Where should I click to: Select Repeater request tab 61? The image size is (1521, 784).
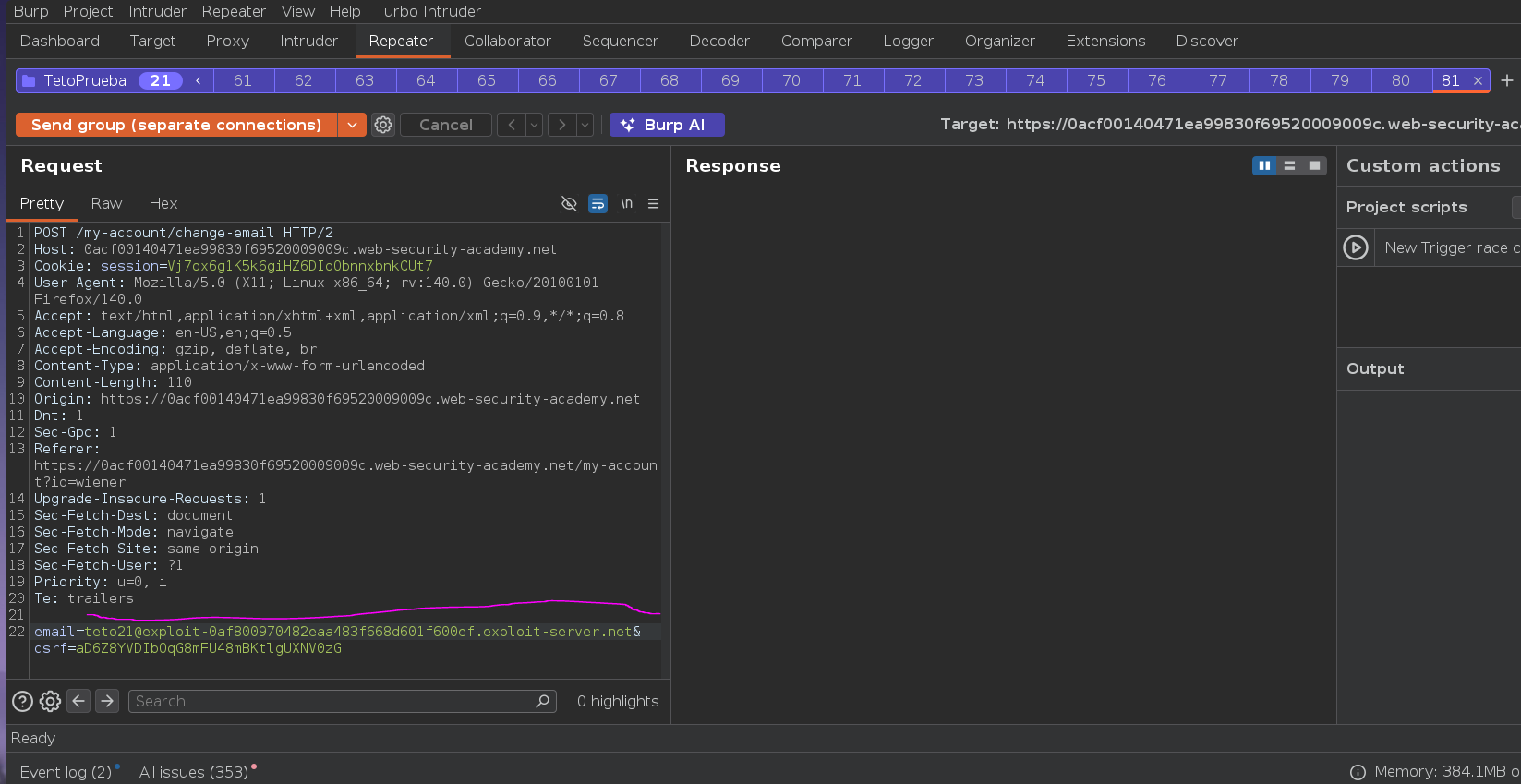243,80
